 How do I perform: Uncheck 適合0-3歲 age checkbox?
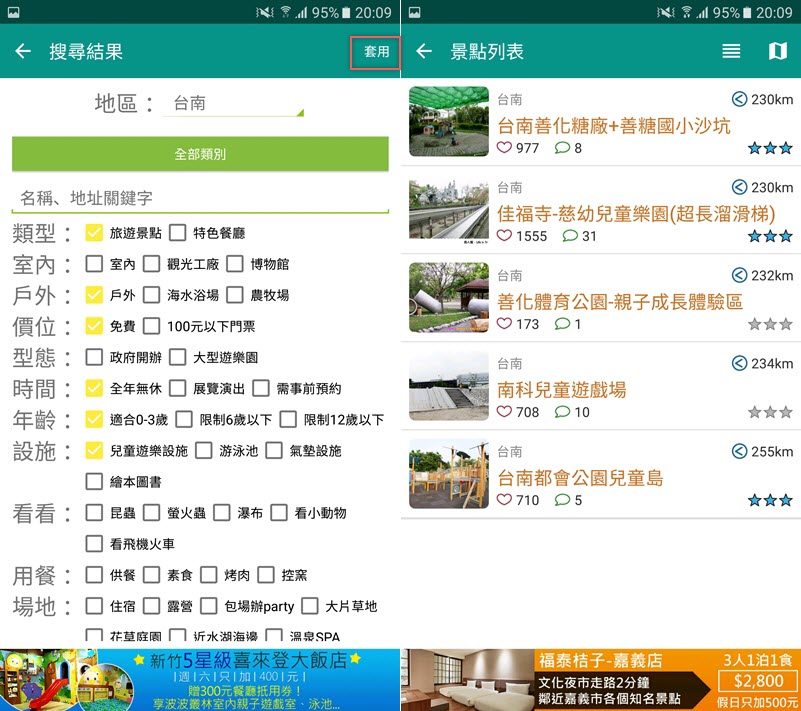point(94,419)
